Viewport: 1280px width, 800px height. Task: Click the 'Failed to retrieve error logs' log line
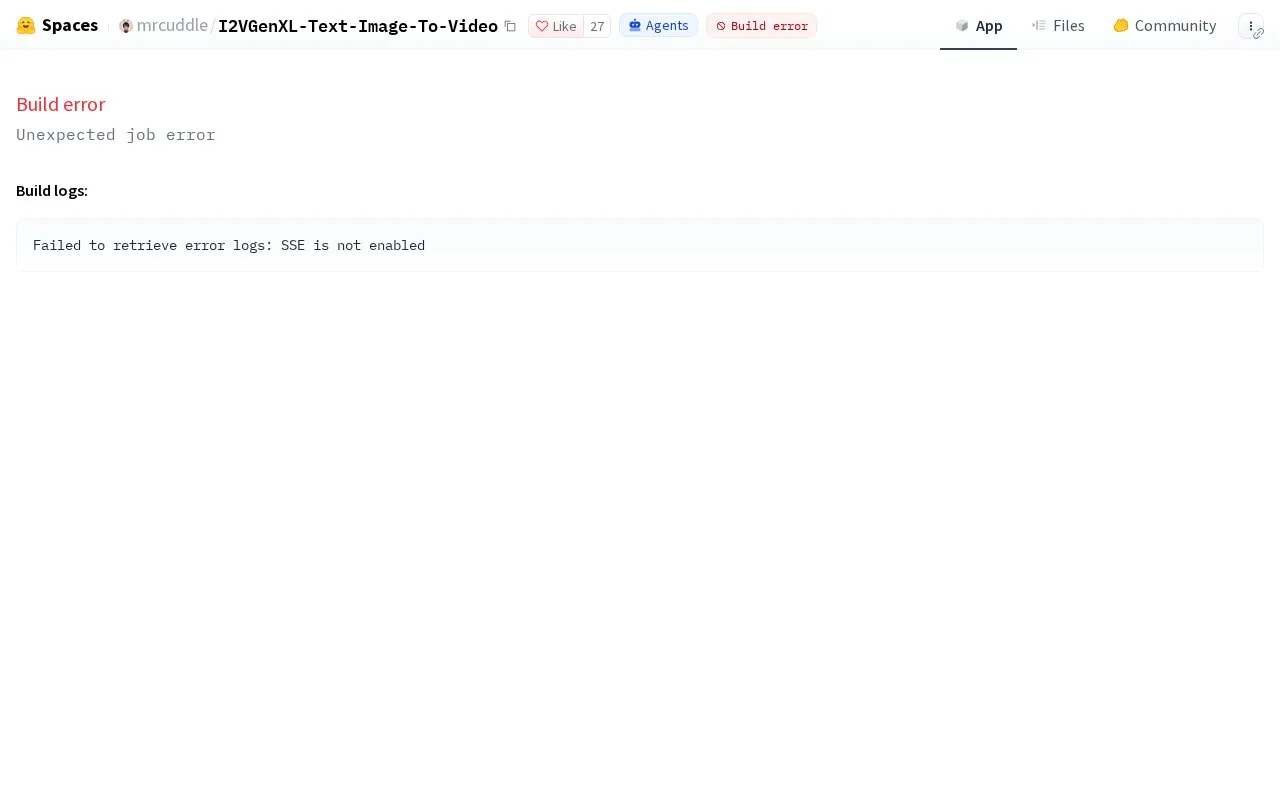(229, 245)
